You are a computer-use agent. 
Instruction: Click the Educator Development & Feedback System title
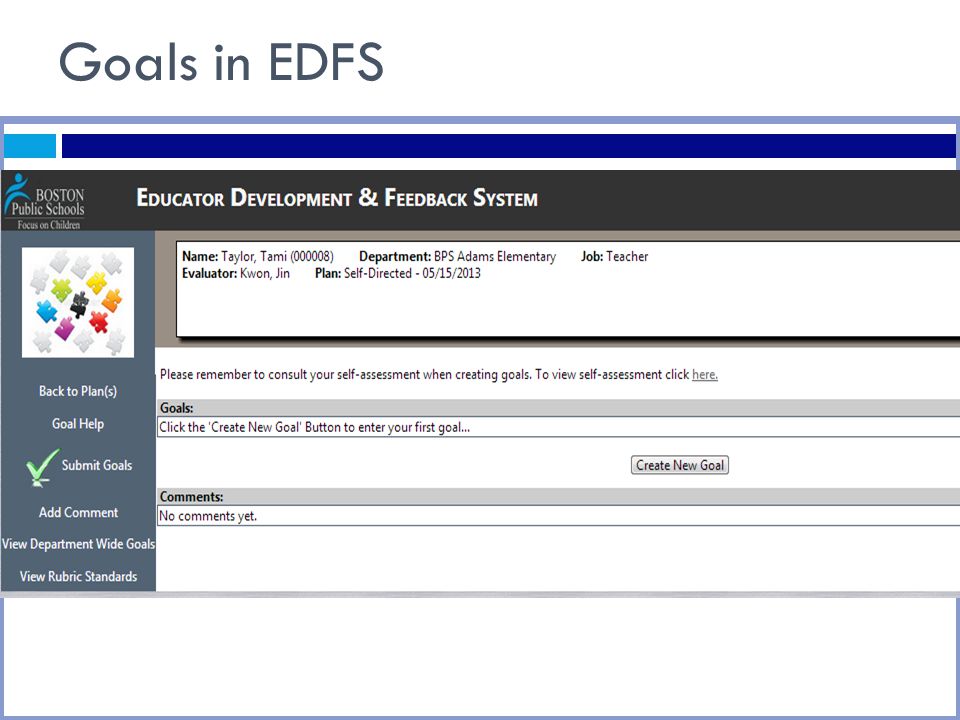click(x=337, y=198)
